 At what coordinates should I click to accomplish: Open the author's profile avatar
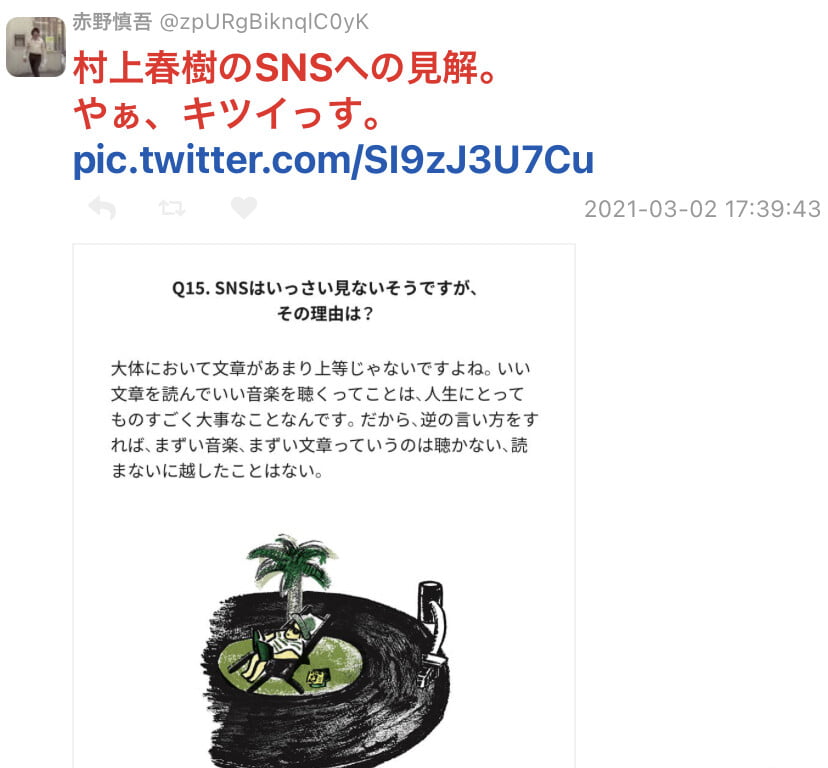coord(35,47)
